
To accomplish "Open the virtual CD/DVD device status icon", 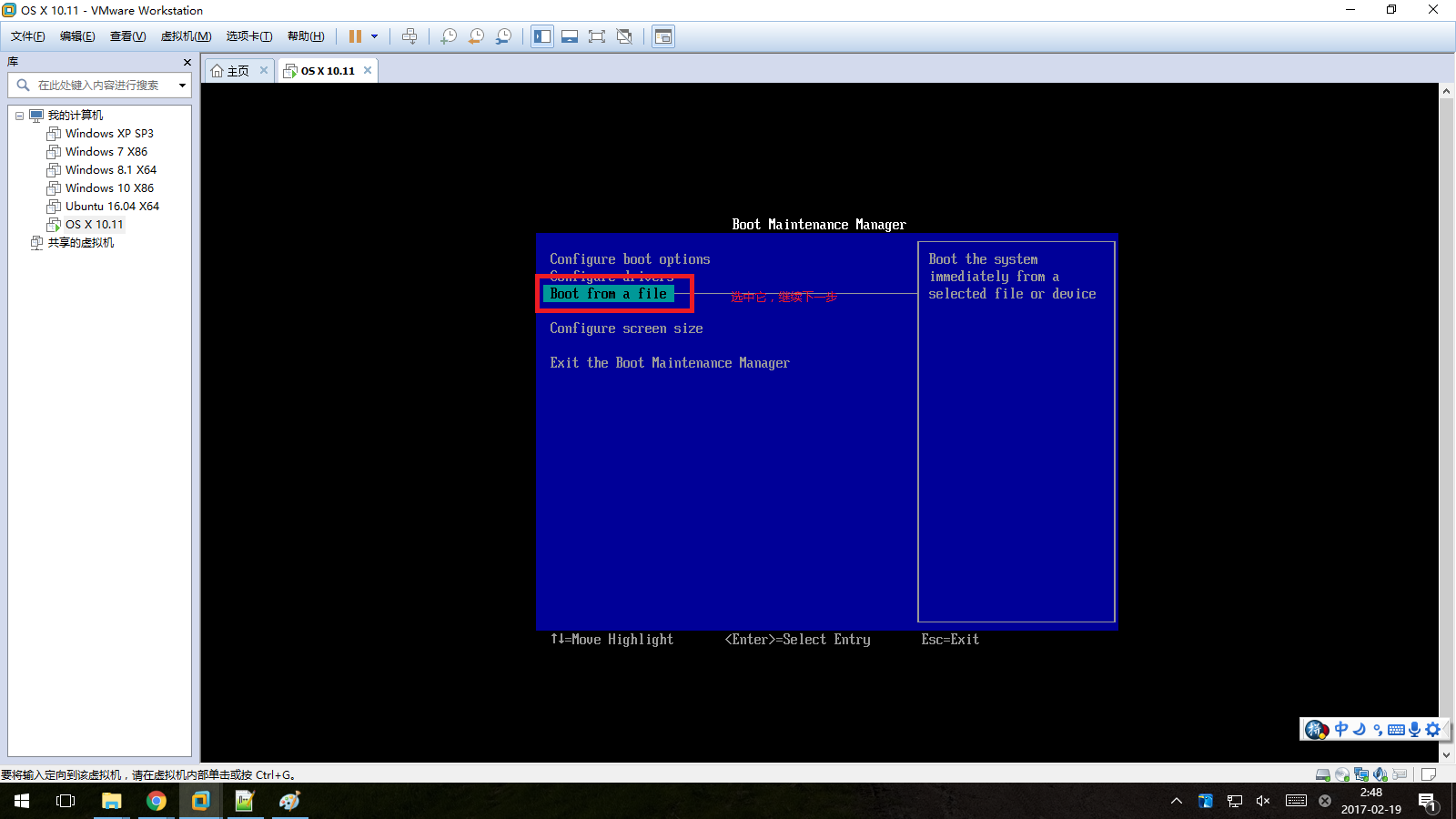I will (1342, 774).
